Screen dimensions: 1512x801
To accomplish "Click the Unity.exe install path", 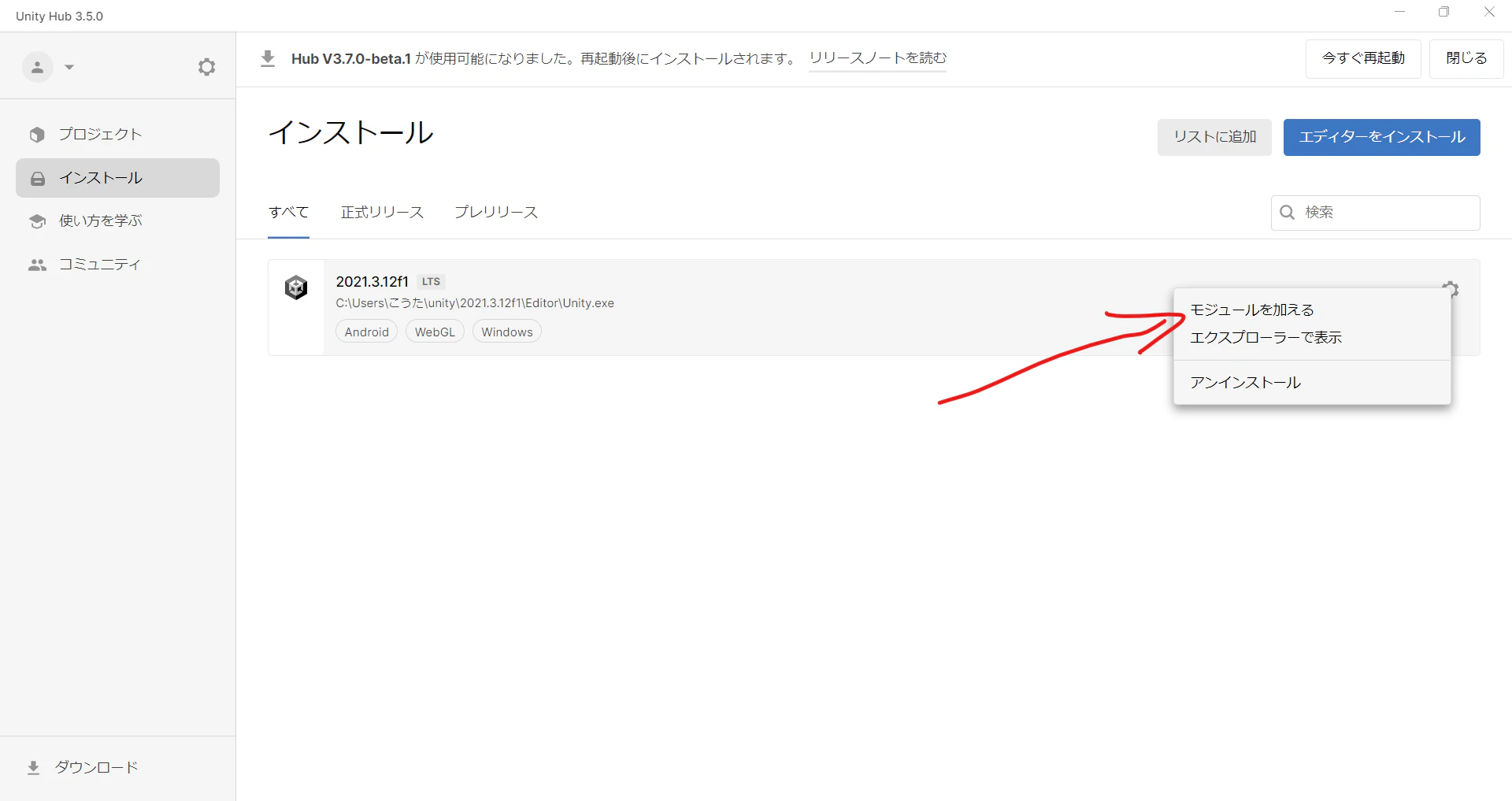I will (475, 303).
